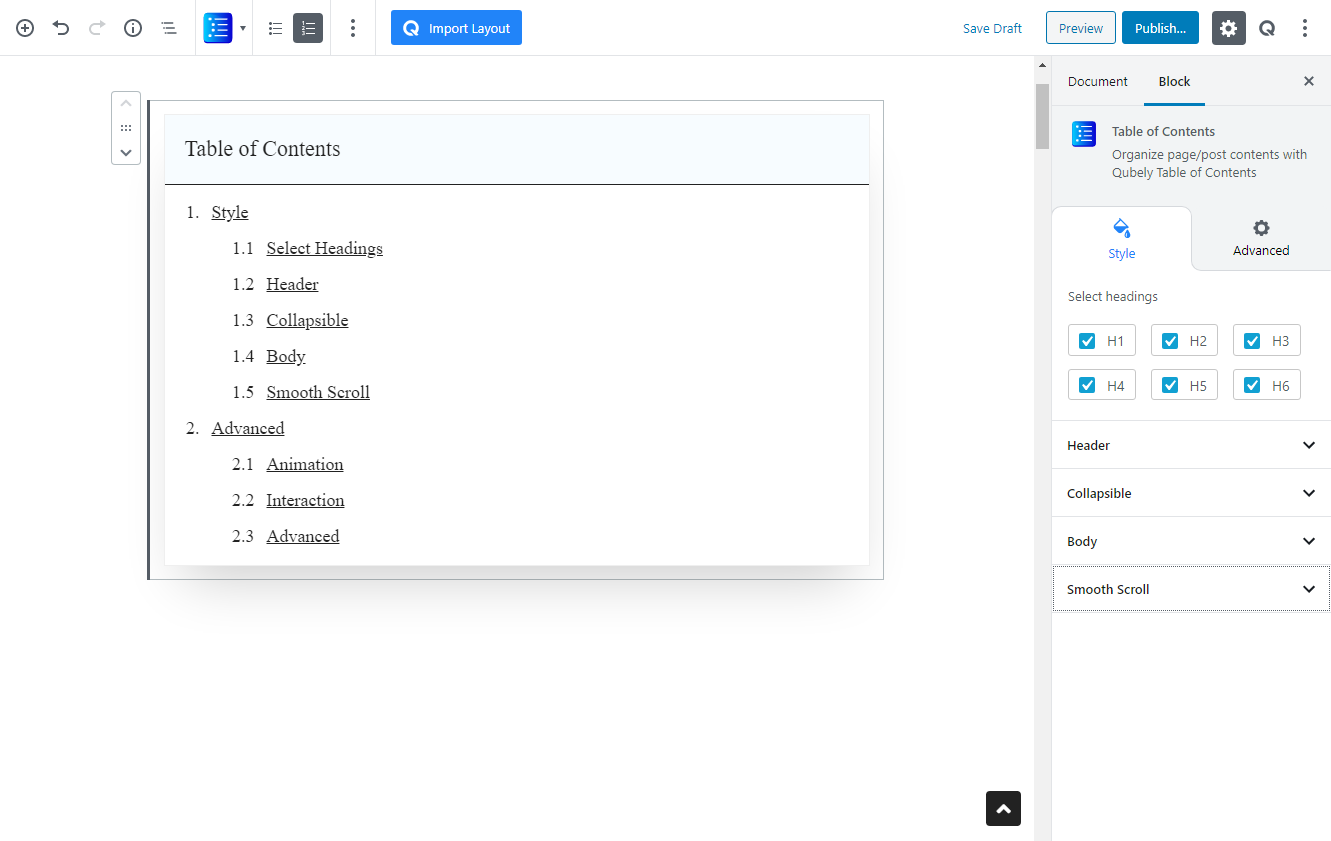Click the Body link in contents list

click(x=286, y=356)
